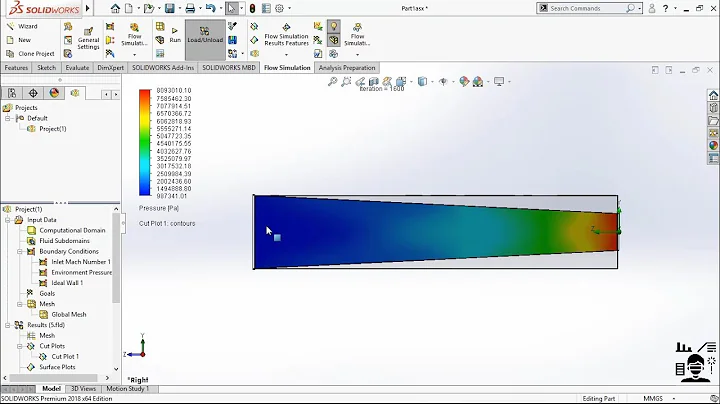
Task: Undo the last action
Action: click(x=210, y=8)
